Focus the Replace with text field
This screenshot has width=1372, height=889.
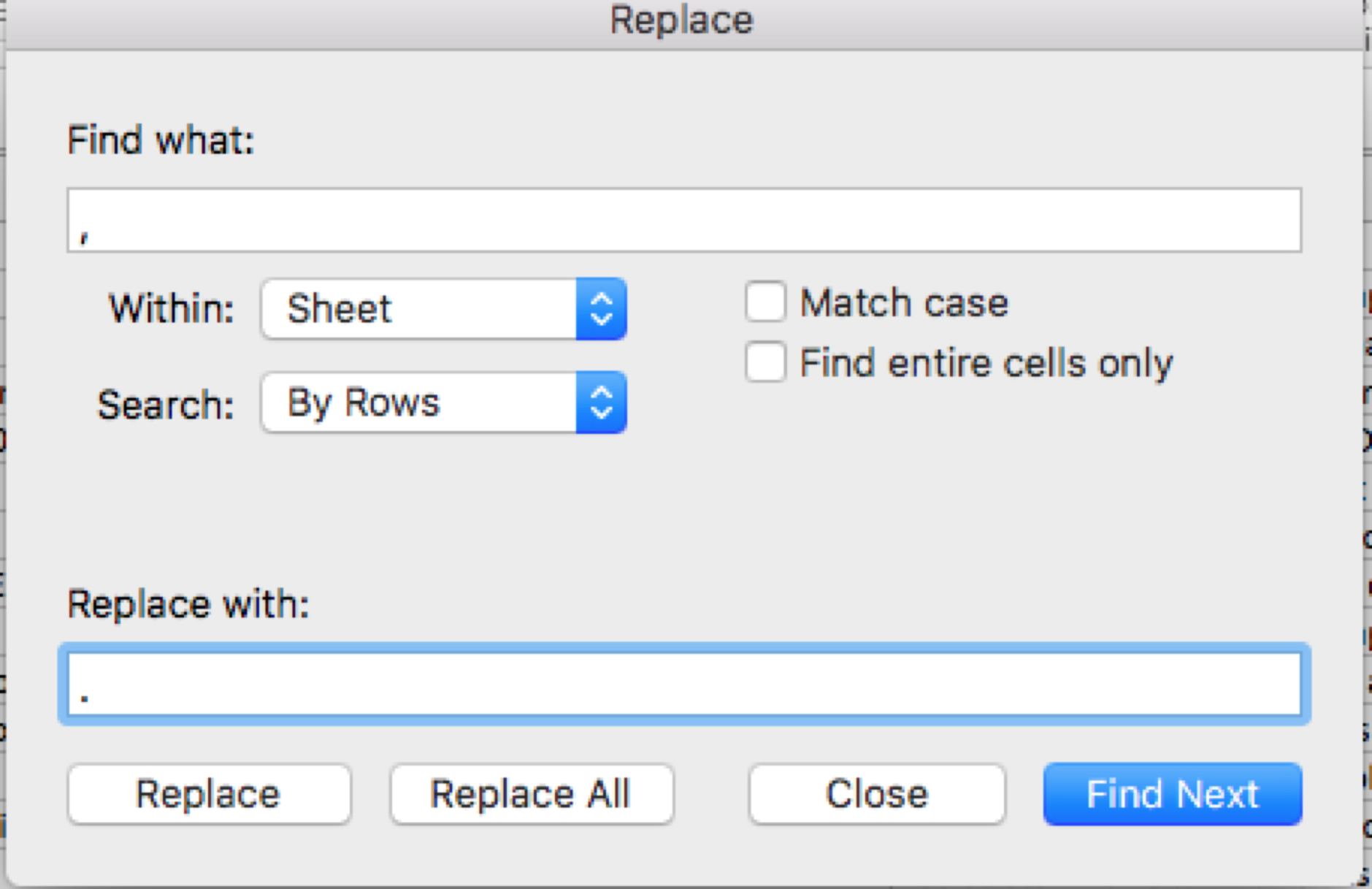pyautogui.click(x=683, y=684)
